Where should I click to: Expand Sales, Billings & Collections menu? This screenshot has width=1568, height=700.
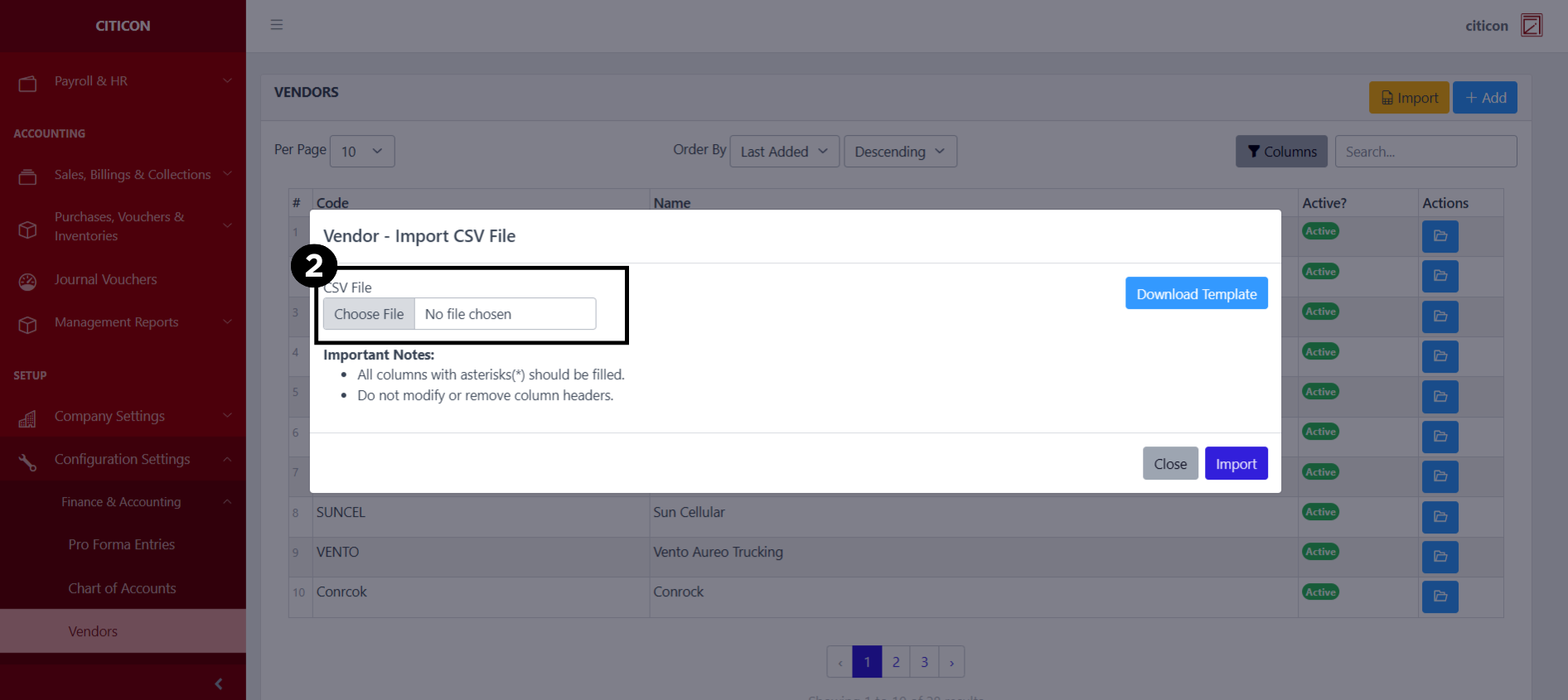(133, 175)
